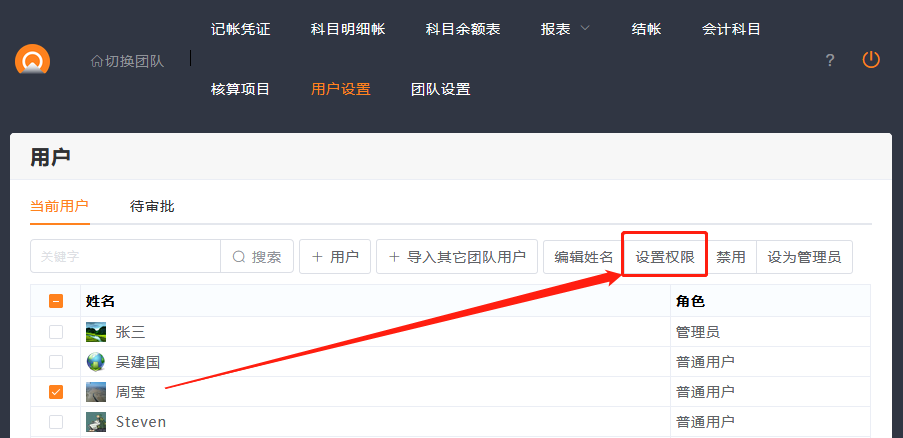The image size is (903, 438).
Task: Click the 搜索 magnifier button
Action: click(x=257, y=257)
